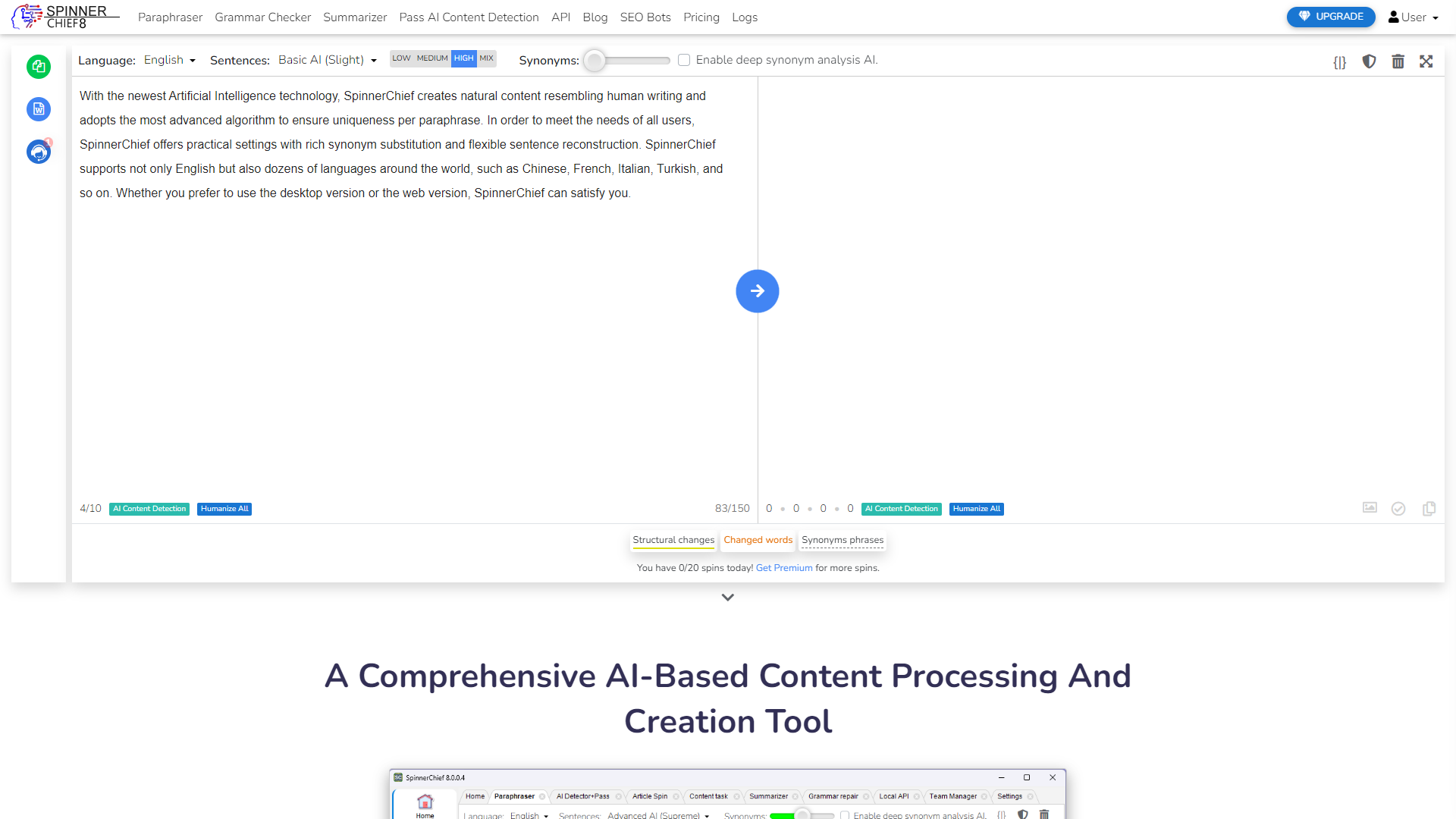Click the UPGRADE button

pyautogui.click(x=1330, y=17)
